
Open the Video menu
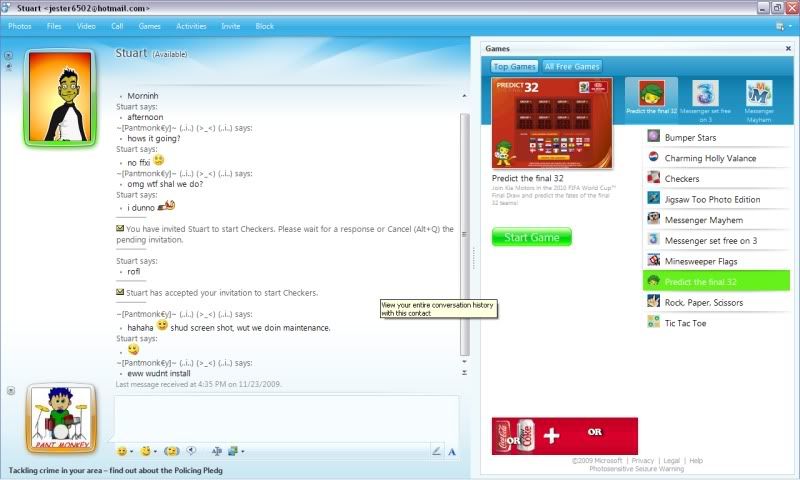(x=86, y=26)
